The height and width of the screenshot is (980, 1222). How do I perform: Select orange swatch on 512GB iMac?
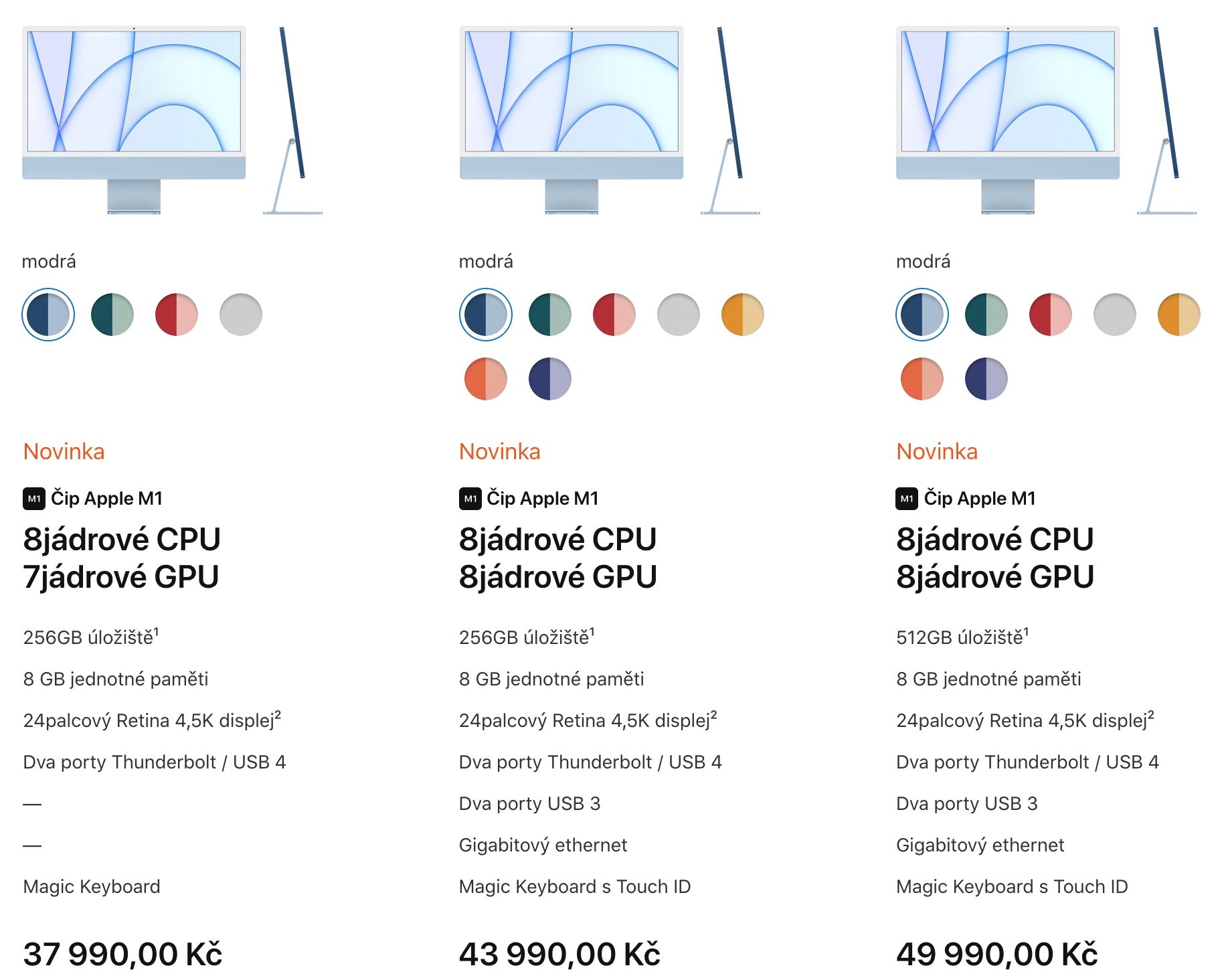tap(922, 379)
